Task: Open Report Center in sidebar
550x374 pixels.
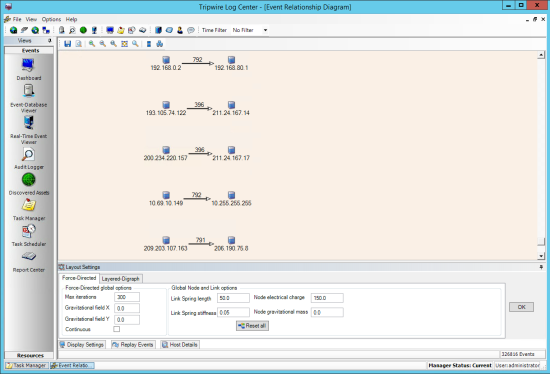Action: [x=28, y=261]
